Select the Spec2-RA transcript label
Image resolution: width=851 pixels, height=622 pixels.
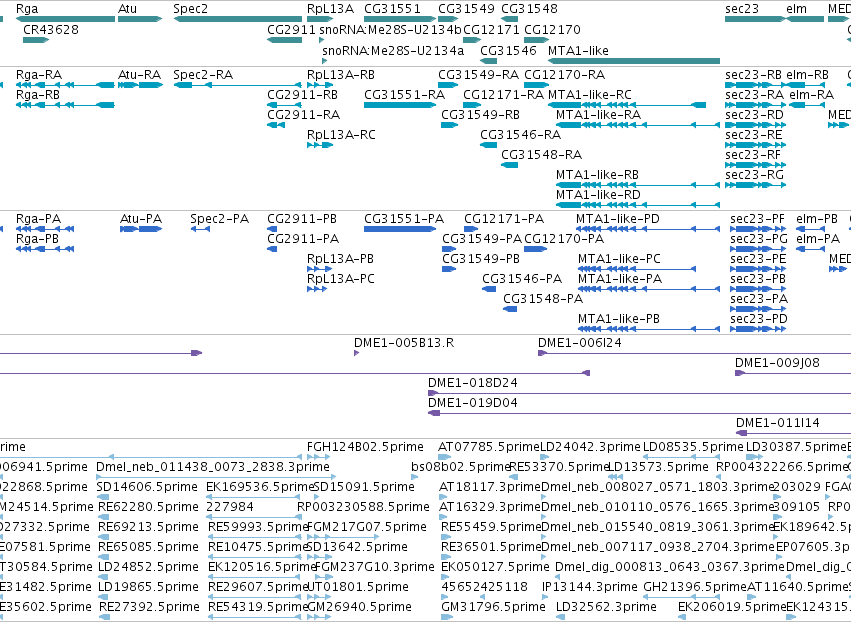pos(203,74)
